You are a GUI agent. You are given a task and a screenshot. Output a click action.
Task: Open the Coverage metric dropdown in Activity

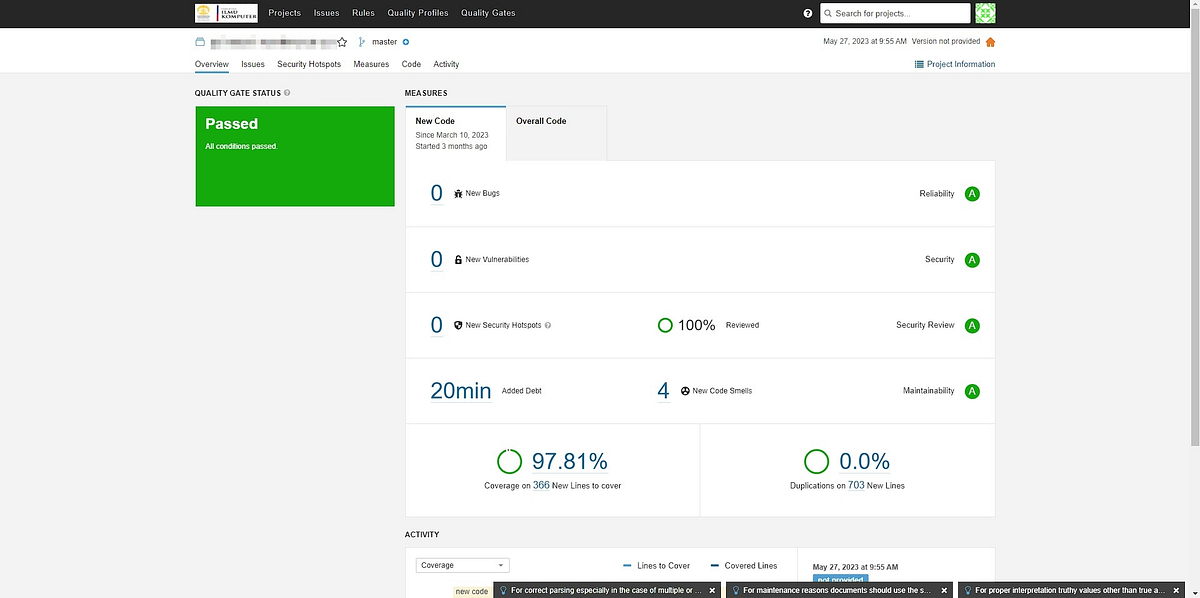click(462, 564)
